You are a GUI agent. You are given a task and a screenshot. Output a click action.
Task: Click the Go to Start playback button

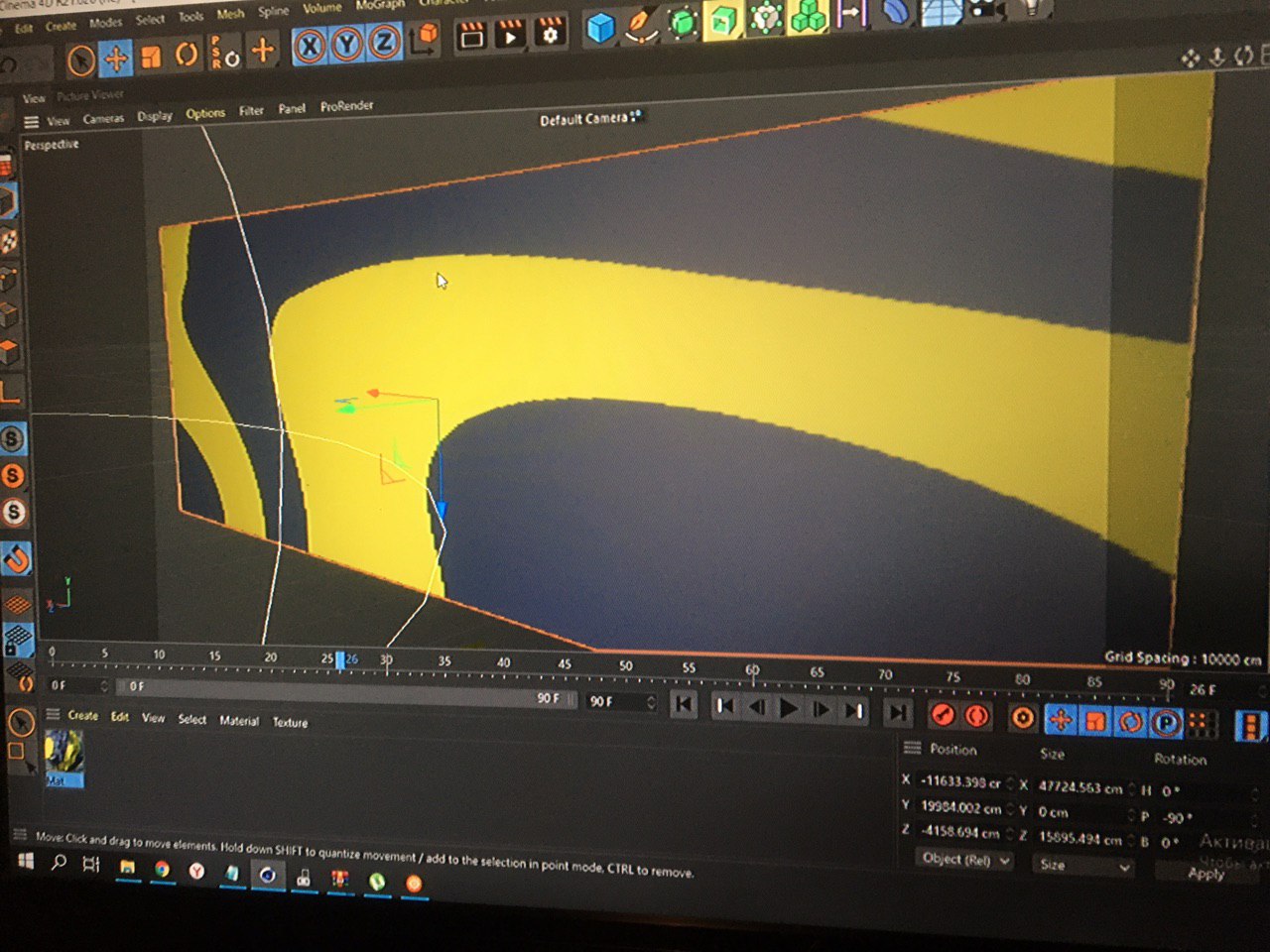point(683,705)
